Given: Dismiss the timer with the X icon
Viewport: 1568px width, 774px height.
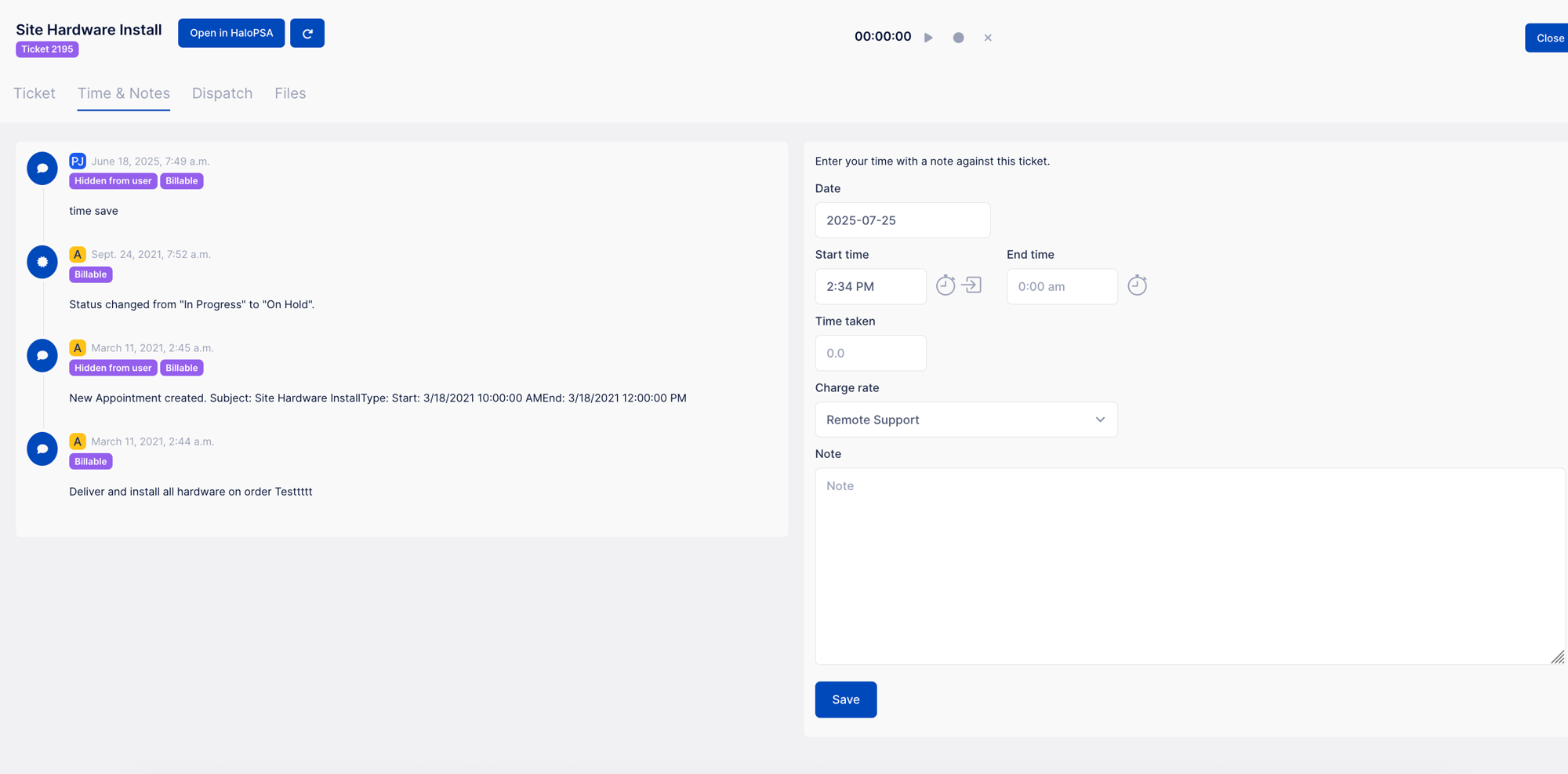Looking at the screenshot, I should 988,37.
